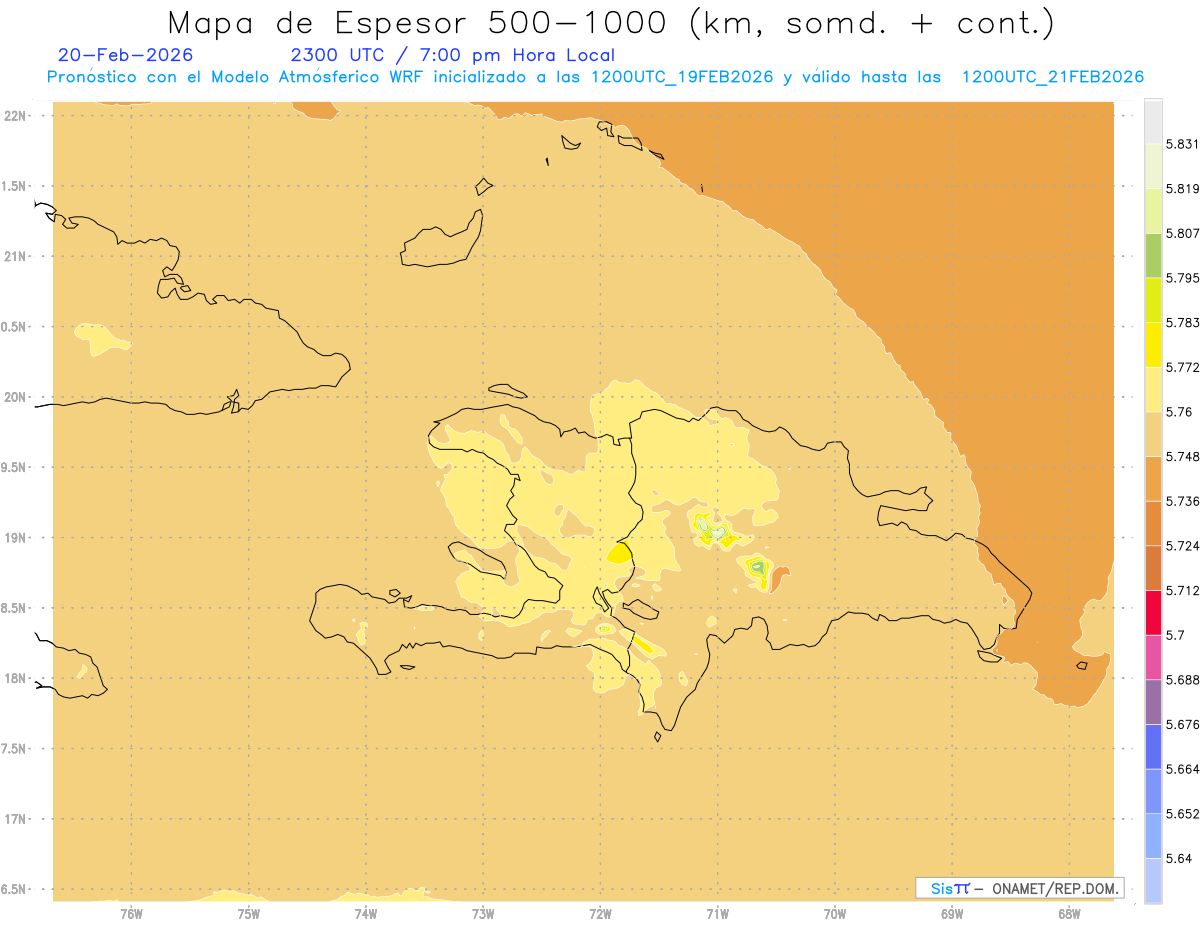Viewport: 1200px width, 927px height.
Task: Click the colorbar value '5.783'
Action: [1183, 322]
